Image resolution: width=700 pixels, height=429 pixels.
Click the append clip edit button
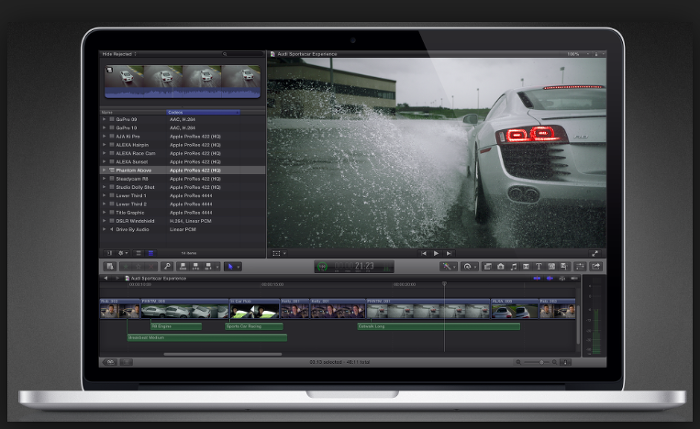pos(208,267)
